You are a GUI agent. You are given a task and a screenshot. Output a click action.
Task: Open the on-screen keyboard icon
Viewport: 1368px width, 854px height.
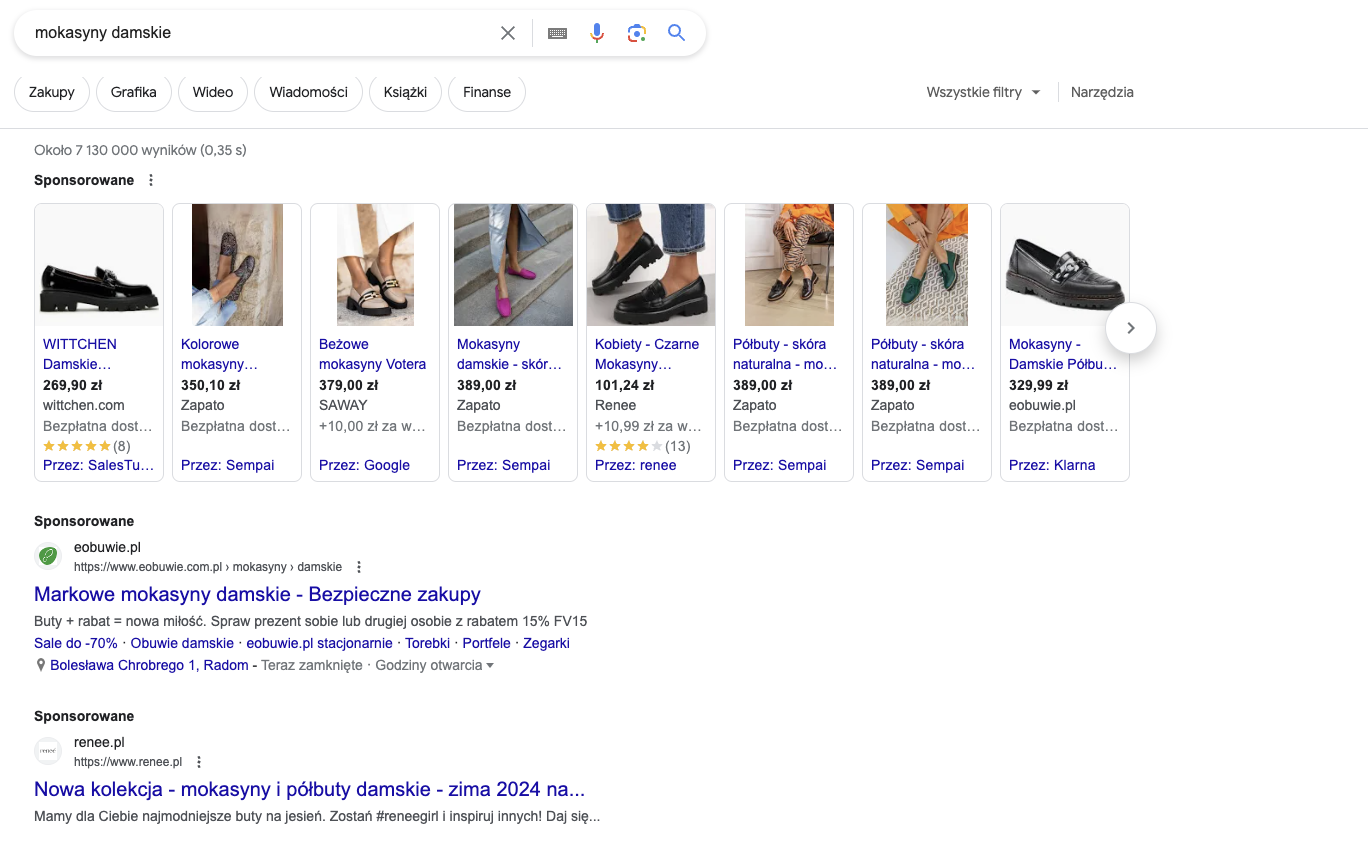point(557,33)
